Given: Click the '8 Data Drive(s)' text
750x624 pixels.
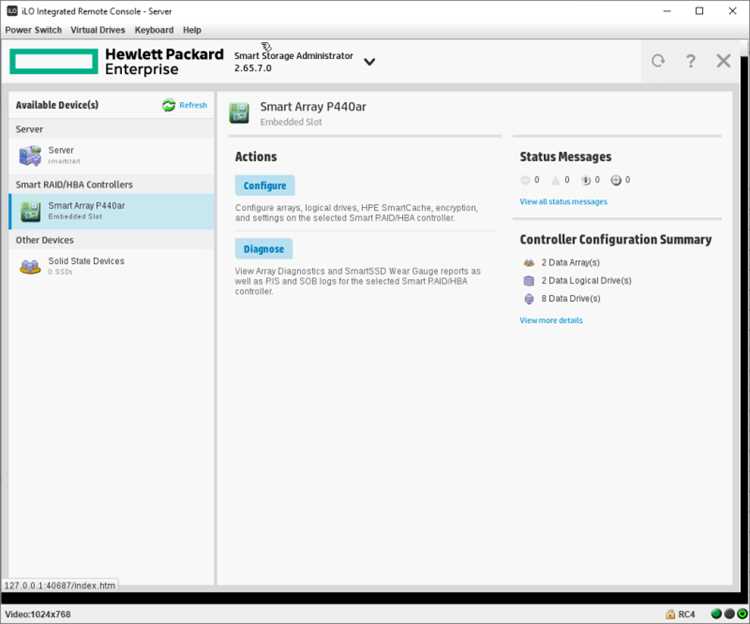Looking at the screenshot, I should pos(571,298).
